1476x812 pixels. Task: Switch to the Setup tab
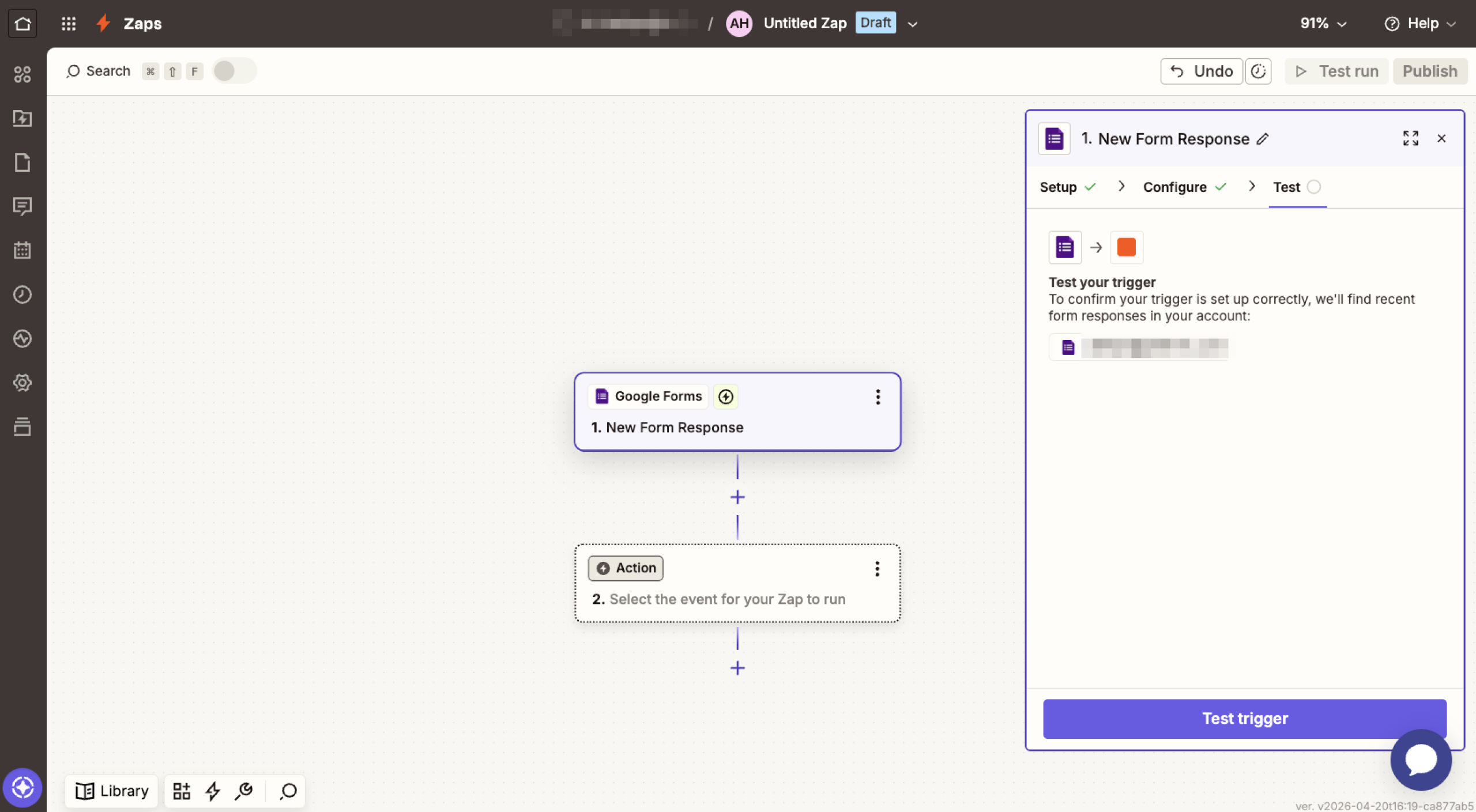(1059, 187)
